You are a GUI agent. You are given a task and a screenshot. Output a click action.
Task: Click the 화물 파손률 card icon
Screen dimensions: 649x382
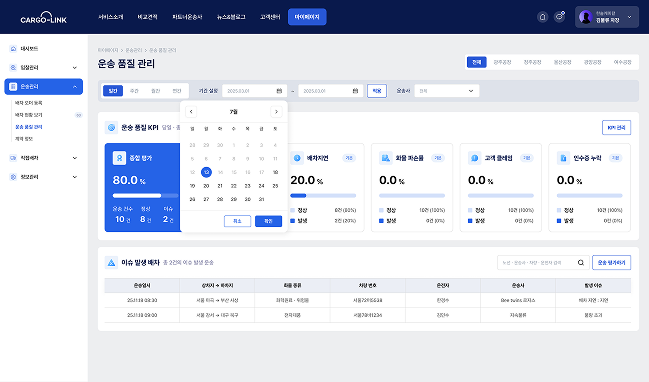coord(386,158)
